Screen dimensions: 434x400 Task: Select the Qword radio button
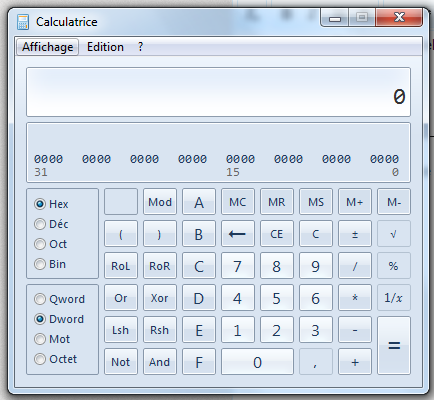point(40,299)
